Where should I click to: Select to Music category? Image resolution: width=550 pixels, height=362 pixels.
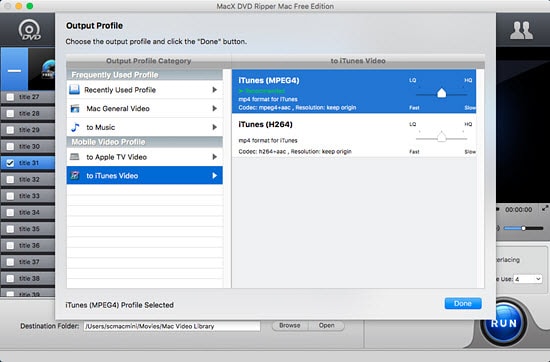click(x=145, y=127)
